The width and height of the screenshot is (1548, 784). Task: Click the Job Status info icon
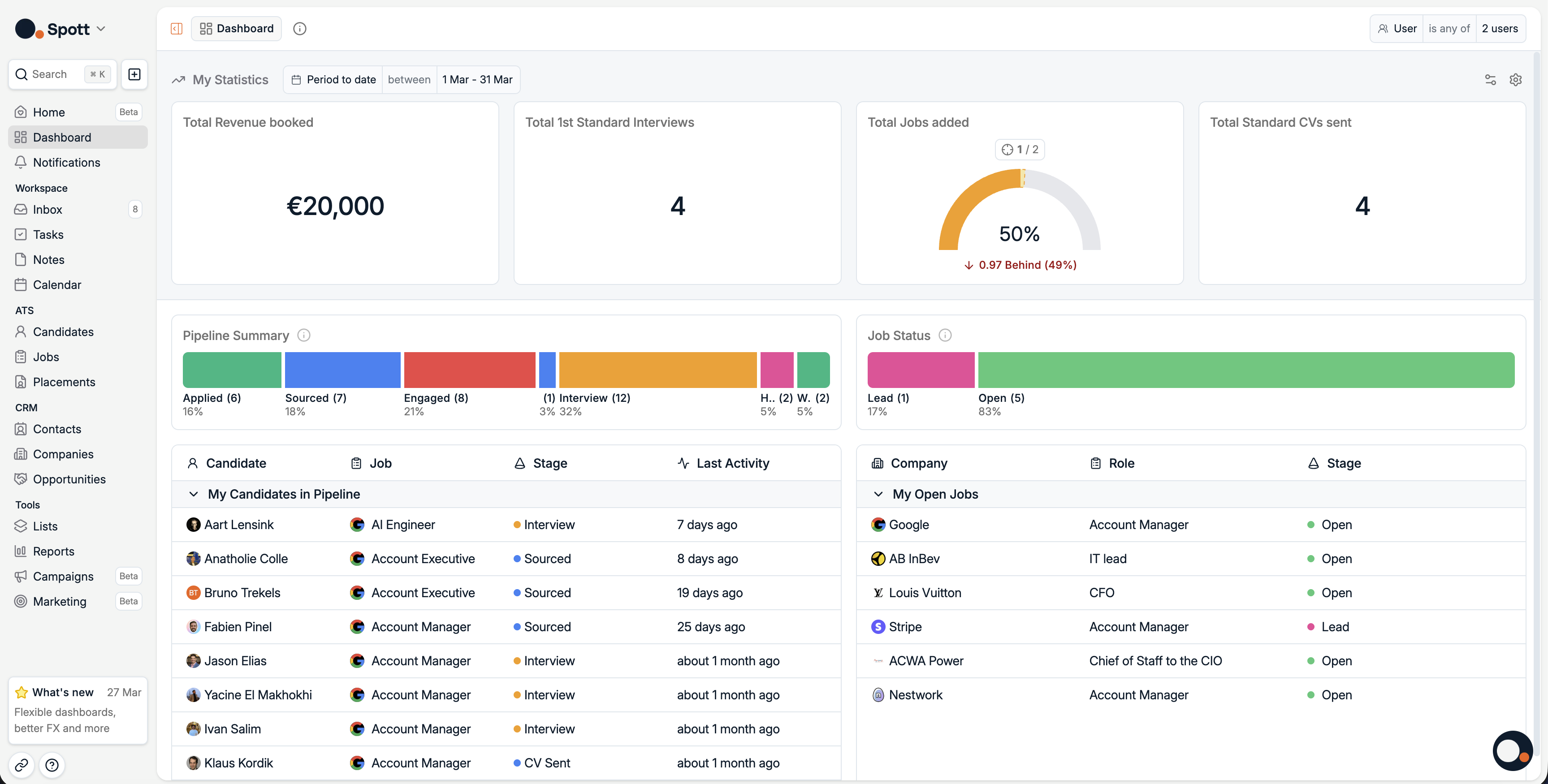[945, 335]
